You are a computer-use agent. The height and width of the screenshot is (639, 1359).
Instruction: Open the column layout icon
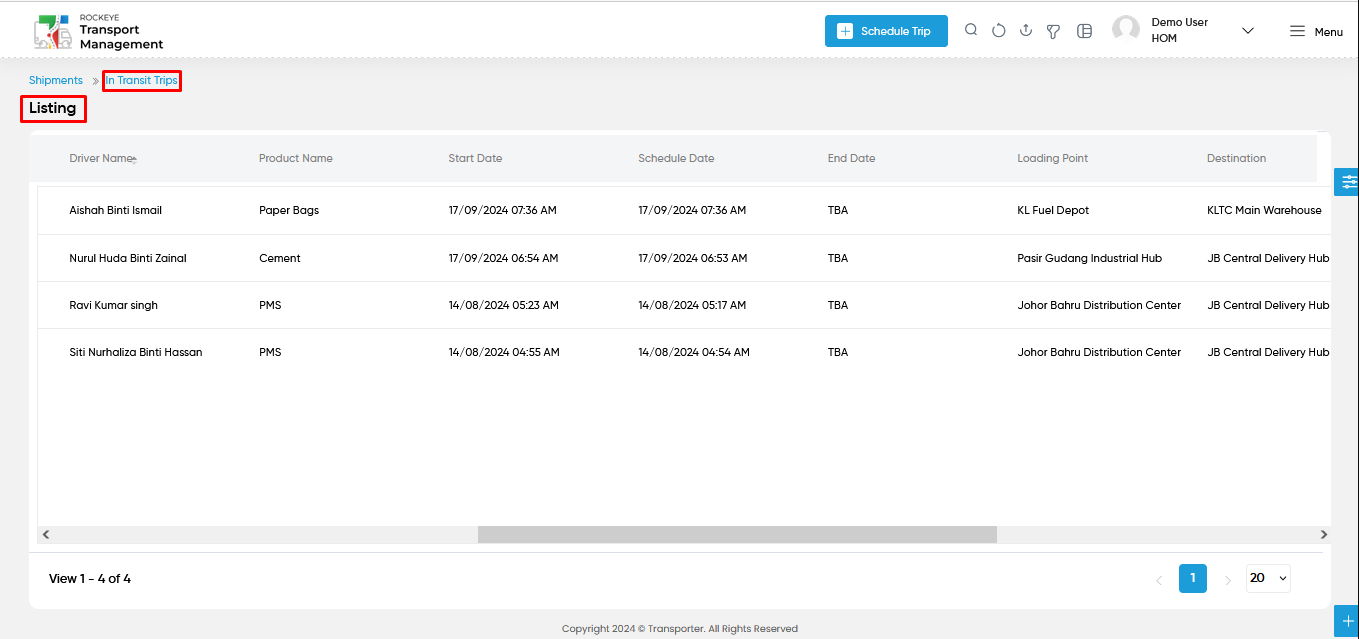[x=1084, y=31]
